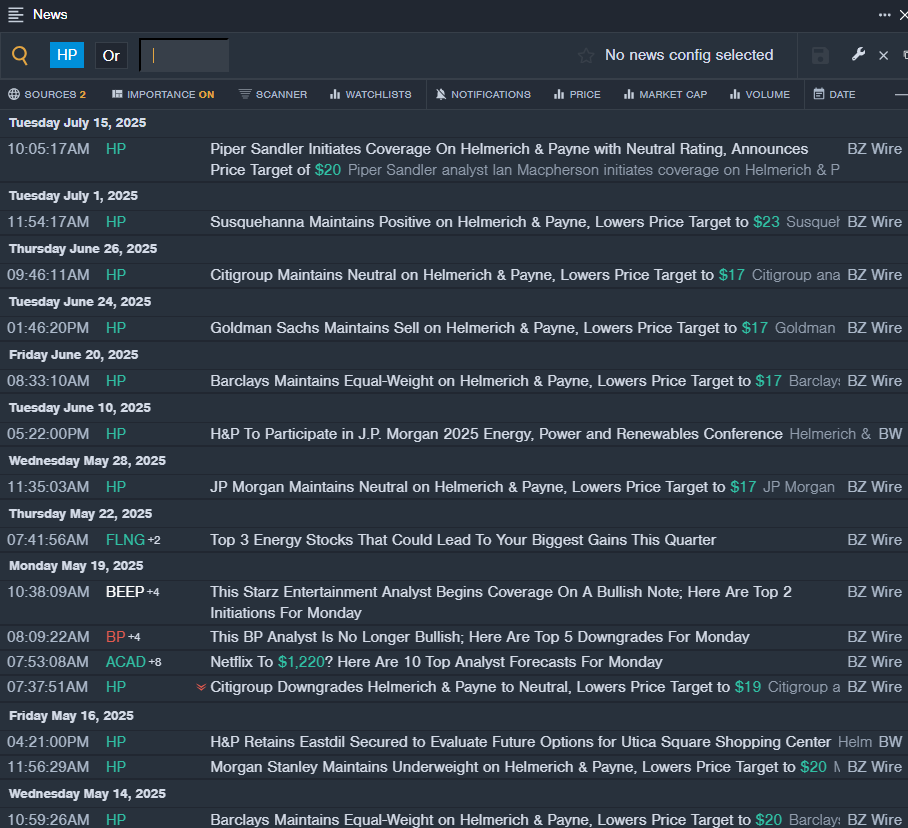Expand the +2 tickers next to FLNG

(154, 541)
